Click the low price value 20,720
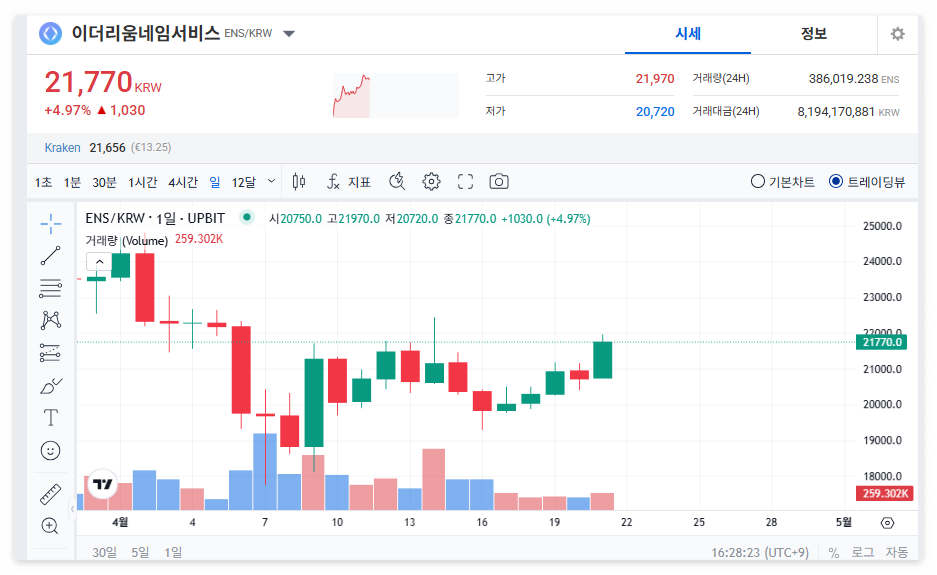The width and height of the screenshot is (937, 575). click(x=654, y=112)
